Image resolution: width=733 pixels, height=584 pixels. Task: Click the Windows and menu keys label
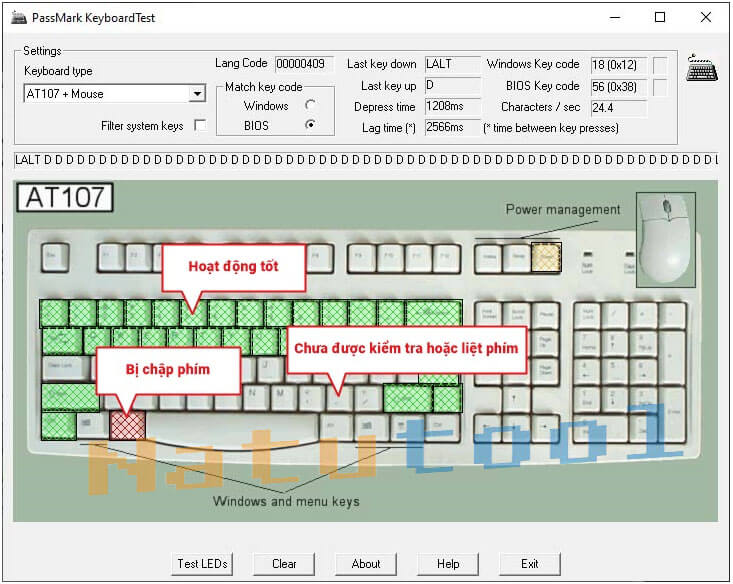tap(286, 501)
